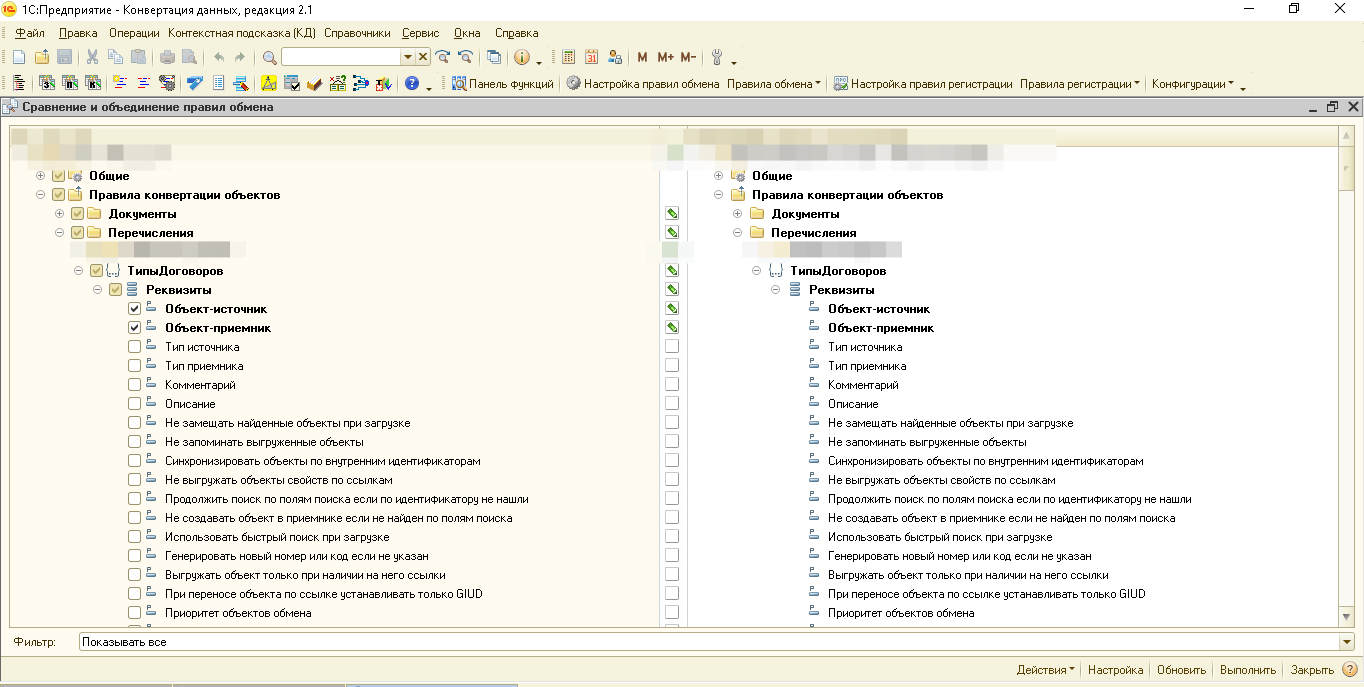The image size is (1364, 687).
Task: Open the windows list icon
Action: click(494, 57)
